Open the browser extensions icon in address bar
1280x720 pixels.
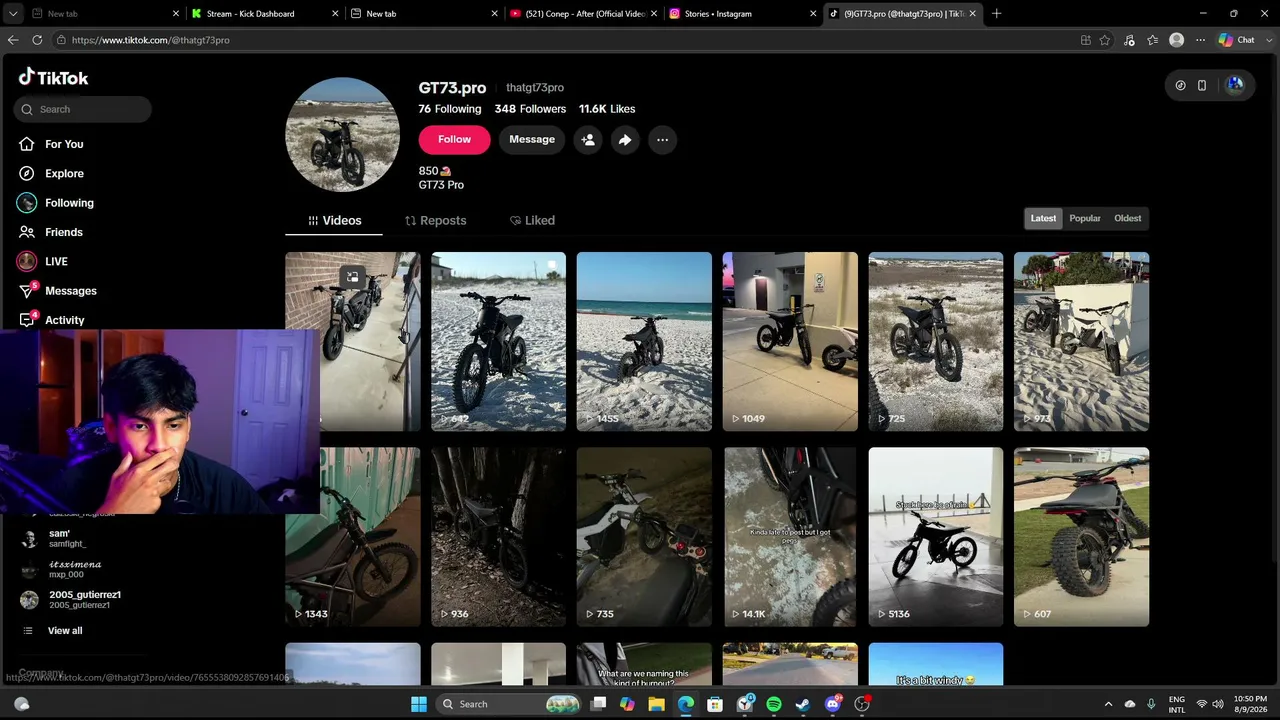[x=1086, y=40]
